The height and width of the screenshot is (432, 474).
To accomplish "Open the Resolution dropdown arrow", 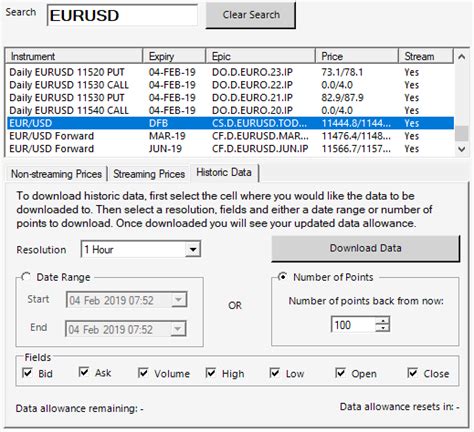I will [x=193, y=249].
